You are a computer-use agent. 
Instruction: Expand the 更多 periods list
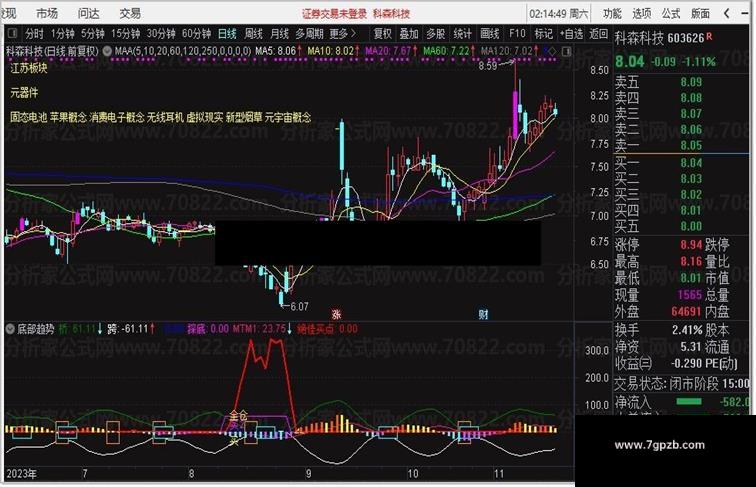342,34
